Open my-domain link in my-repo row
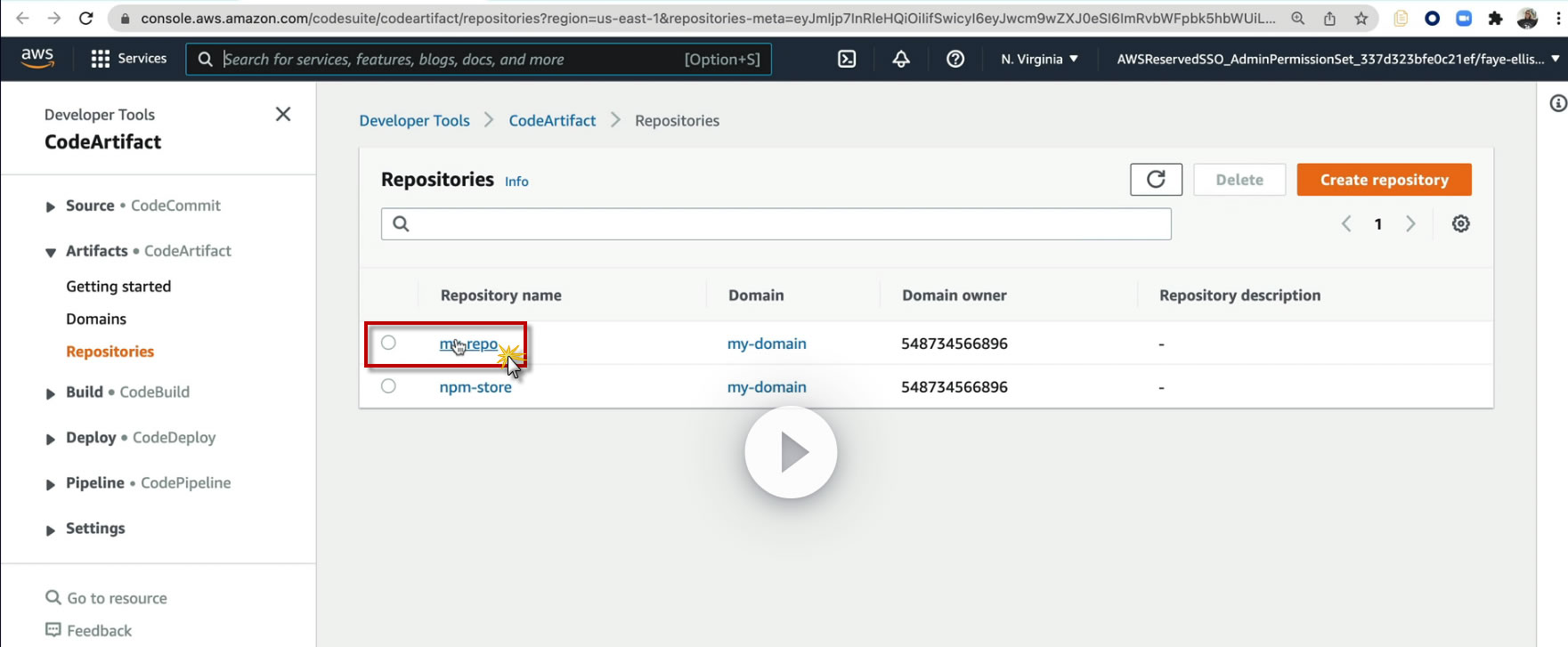1568x647 pixels. (767, 344)
